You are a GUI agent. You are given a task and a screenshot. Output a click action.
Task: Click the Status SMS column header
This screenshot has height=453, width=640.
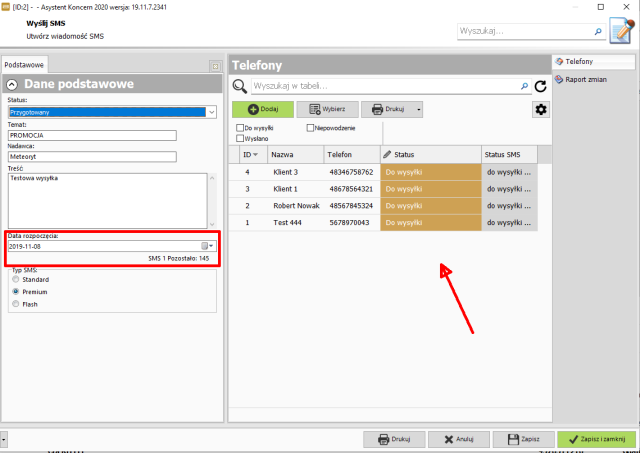[509, 155]
